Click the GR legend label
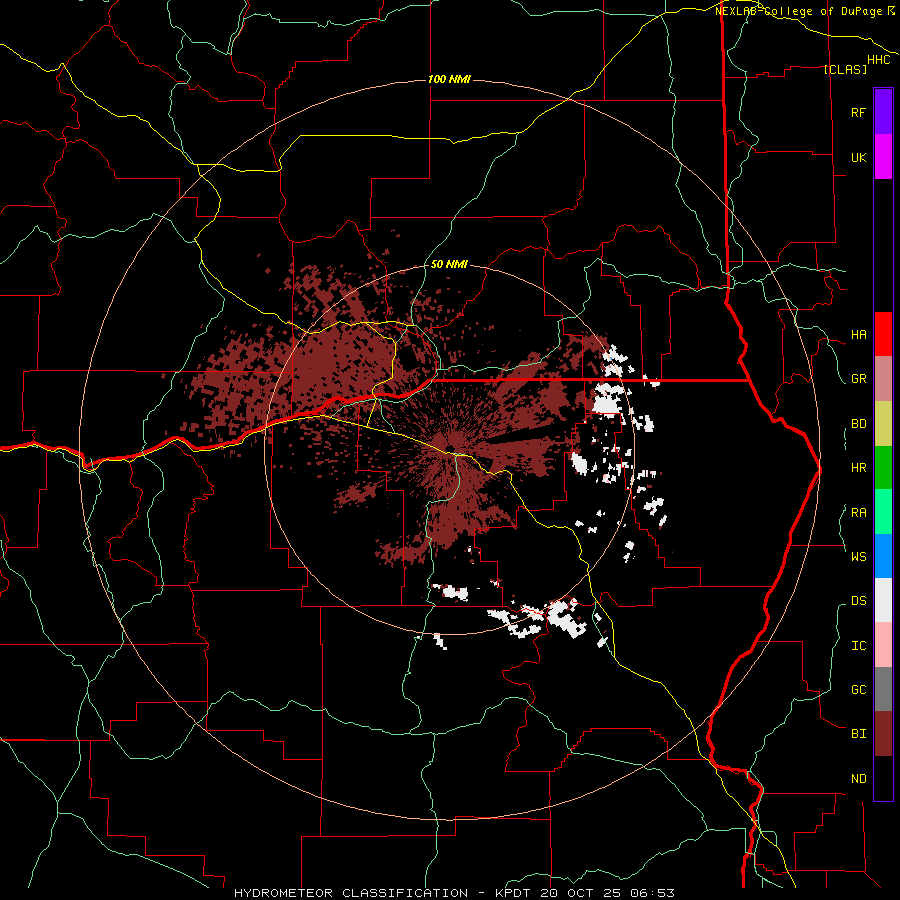900x900 pixels. tap(858, 379)
